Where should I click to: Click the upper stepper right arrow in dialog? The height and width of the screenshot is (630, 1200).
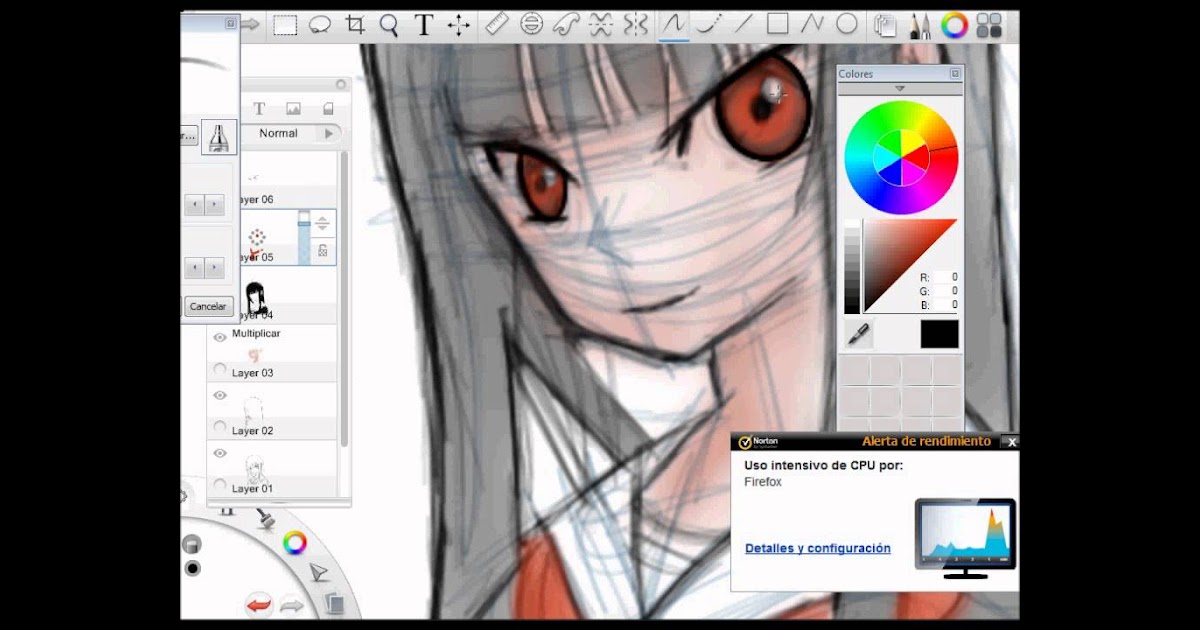(214, 204)
